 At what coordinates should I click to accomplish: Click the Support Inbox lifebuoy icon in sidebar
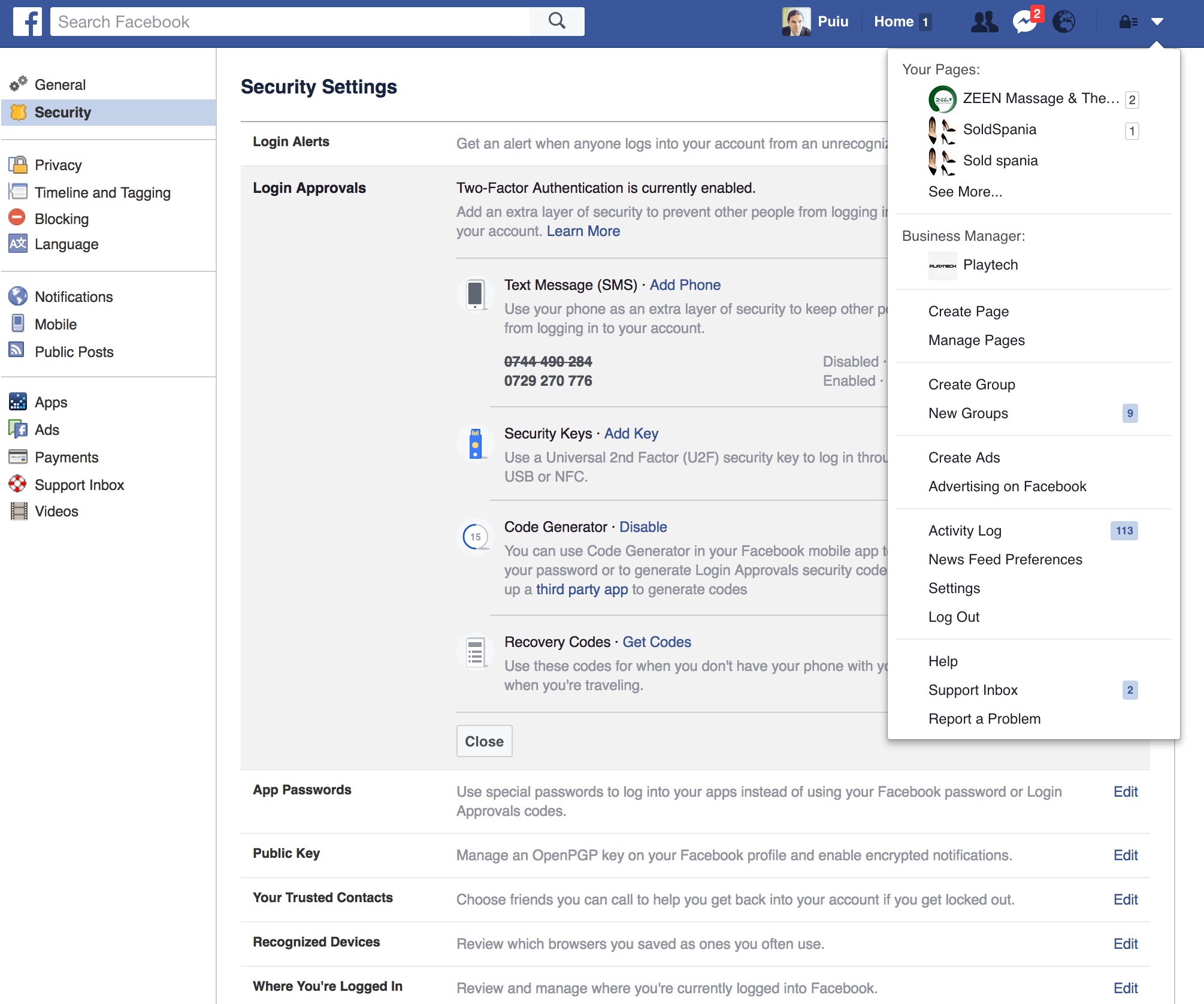click(x=18, y=484)
